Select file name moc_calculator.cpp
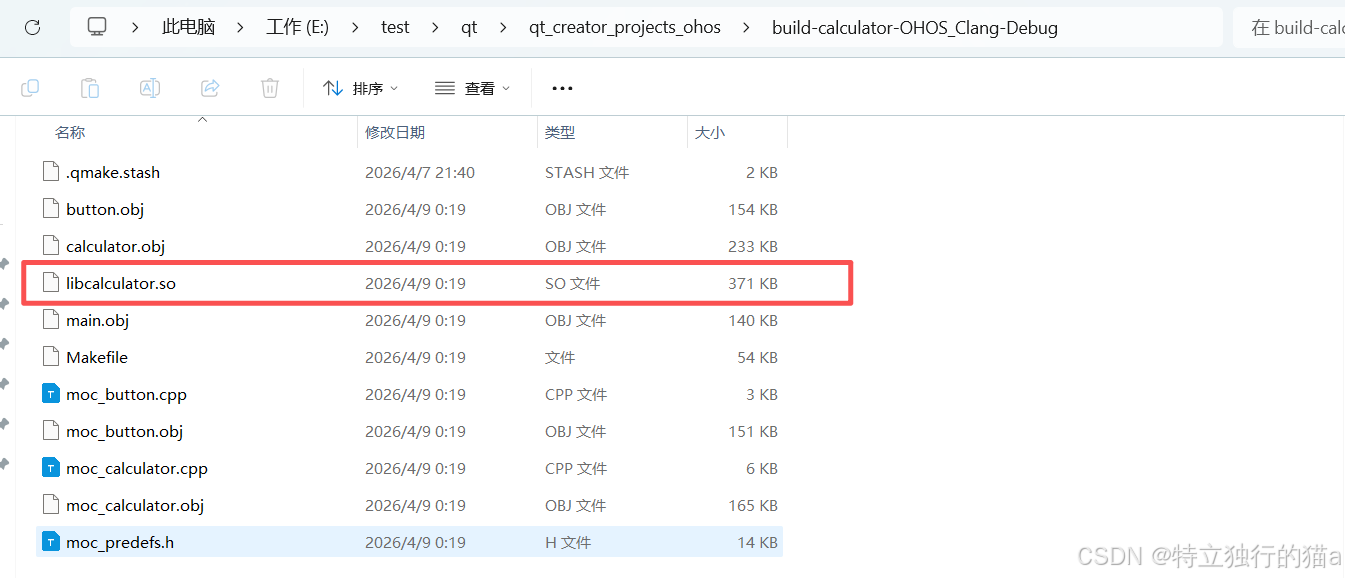 click(x=137, y=468)
